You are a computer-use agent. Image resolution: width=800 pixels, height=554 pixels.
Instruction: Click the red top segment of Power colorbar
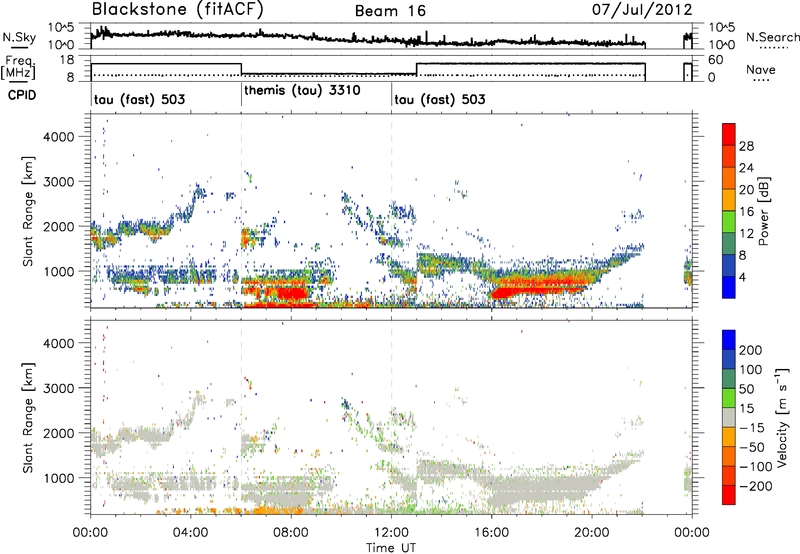point(729,134)
